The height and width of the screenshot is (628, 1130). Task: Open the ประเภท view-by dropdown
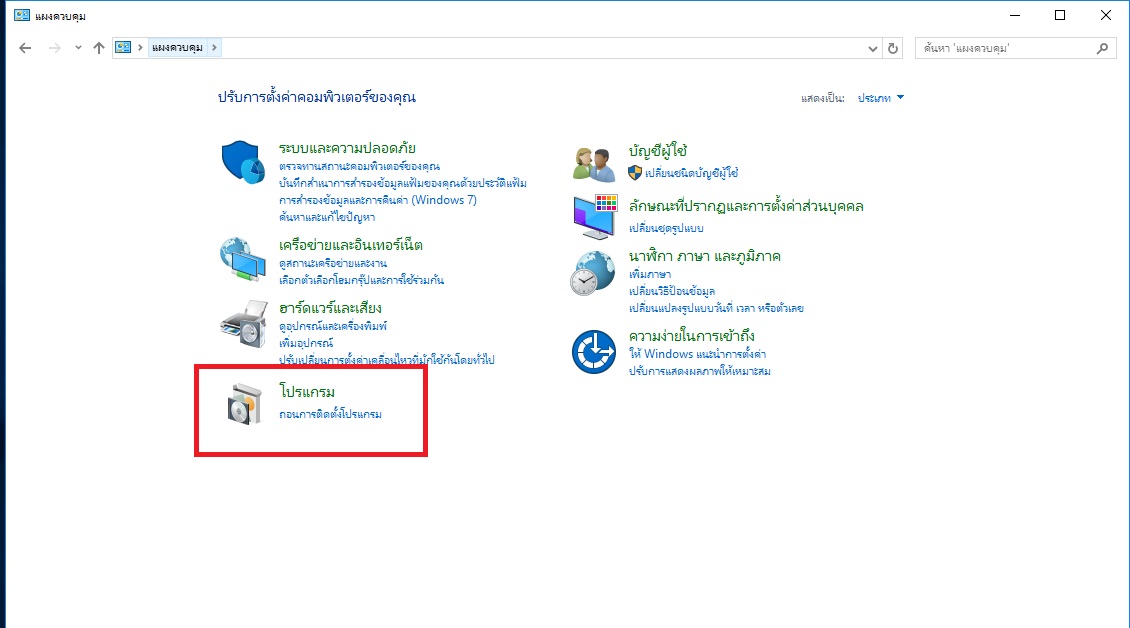[875, 97]
